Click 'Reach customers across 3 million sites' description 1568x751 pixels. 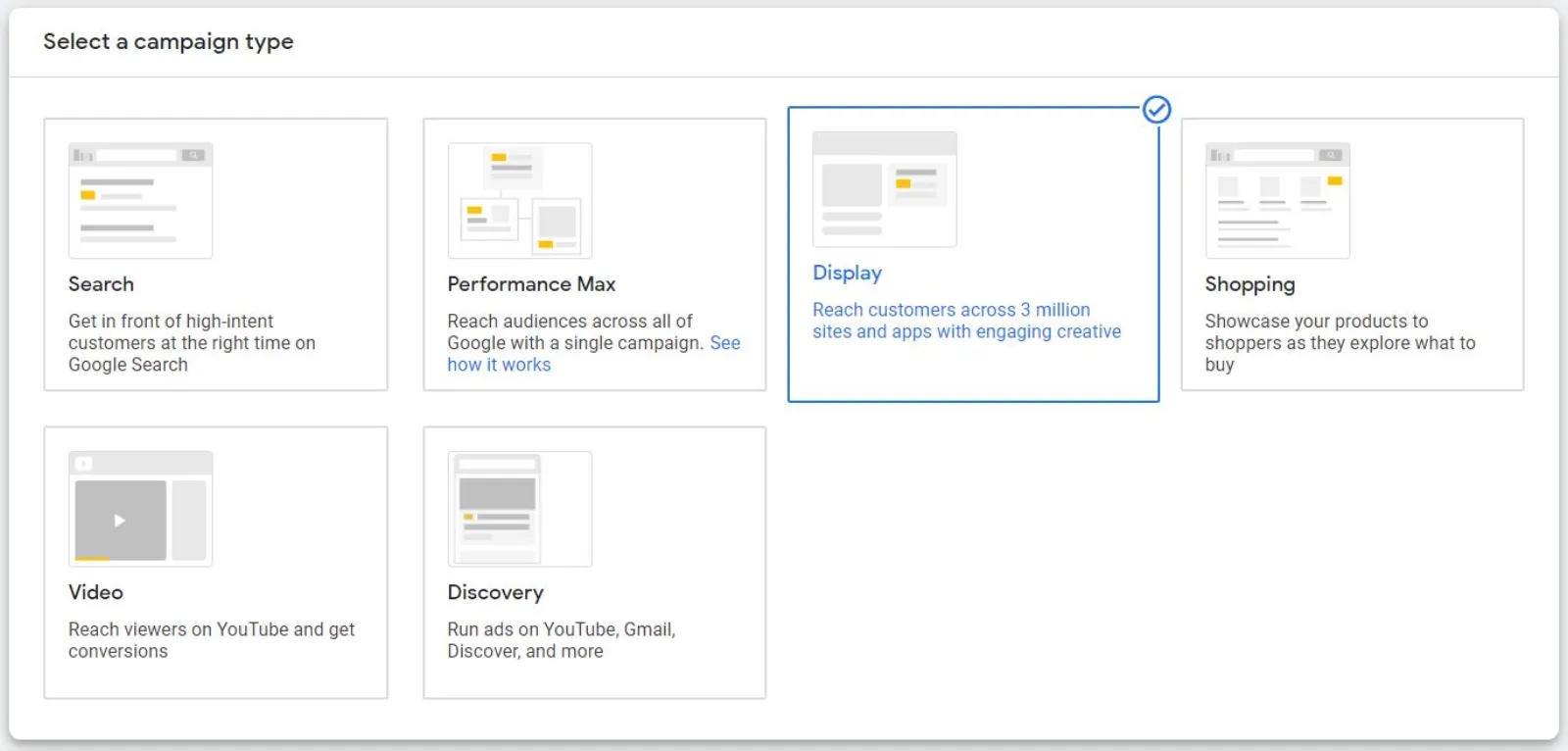966,321
